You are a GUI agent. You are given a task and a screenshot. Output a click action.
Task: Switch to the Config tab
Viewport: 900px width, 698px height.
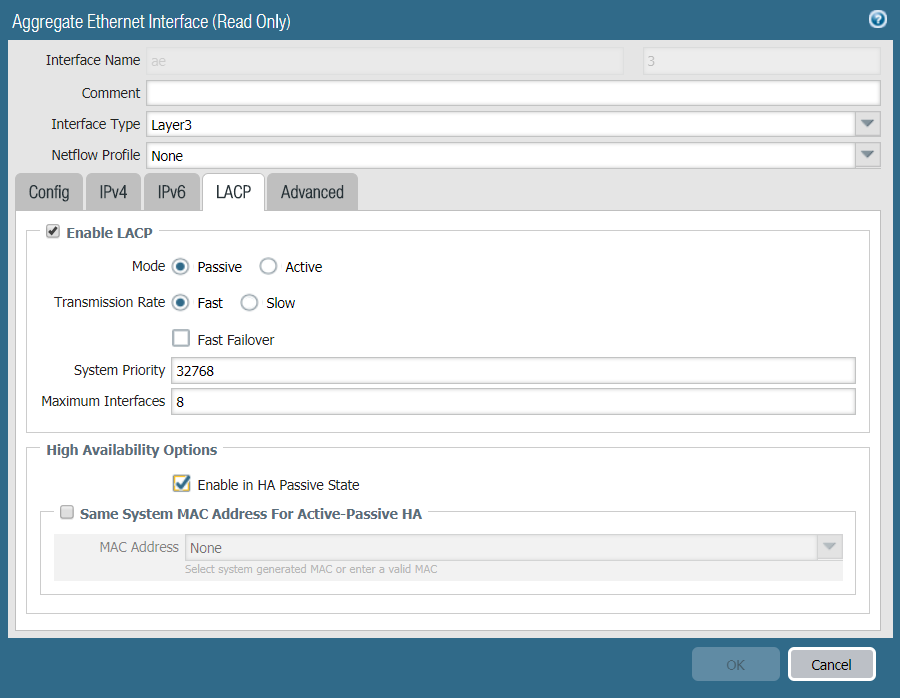point(49,192)
